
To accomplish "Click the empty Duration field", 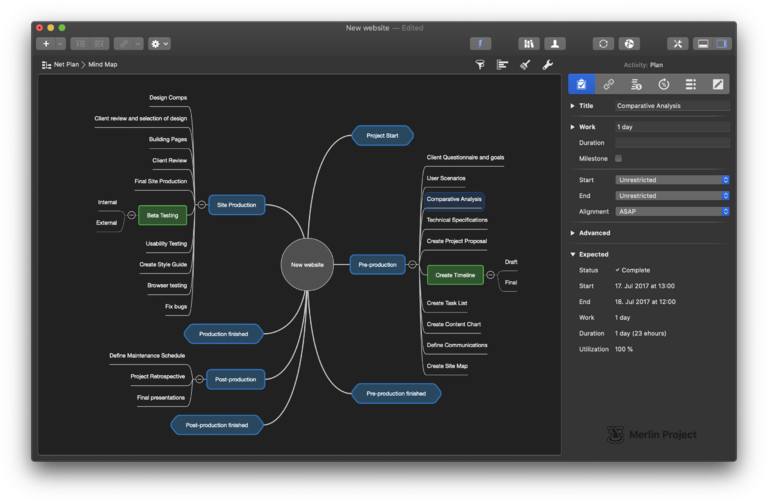I will pos(672,143).
